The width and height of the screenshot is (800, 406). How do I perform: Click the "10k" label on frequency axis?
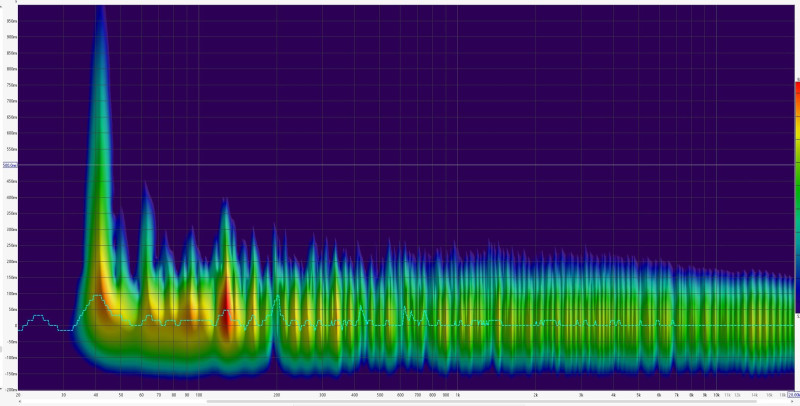716,395
